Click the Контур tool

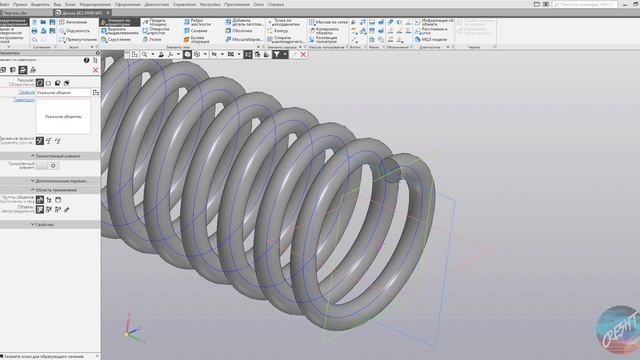pos(278,31)
